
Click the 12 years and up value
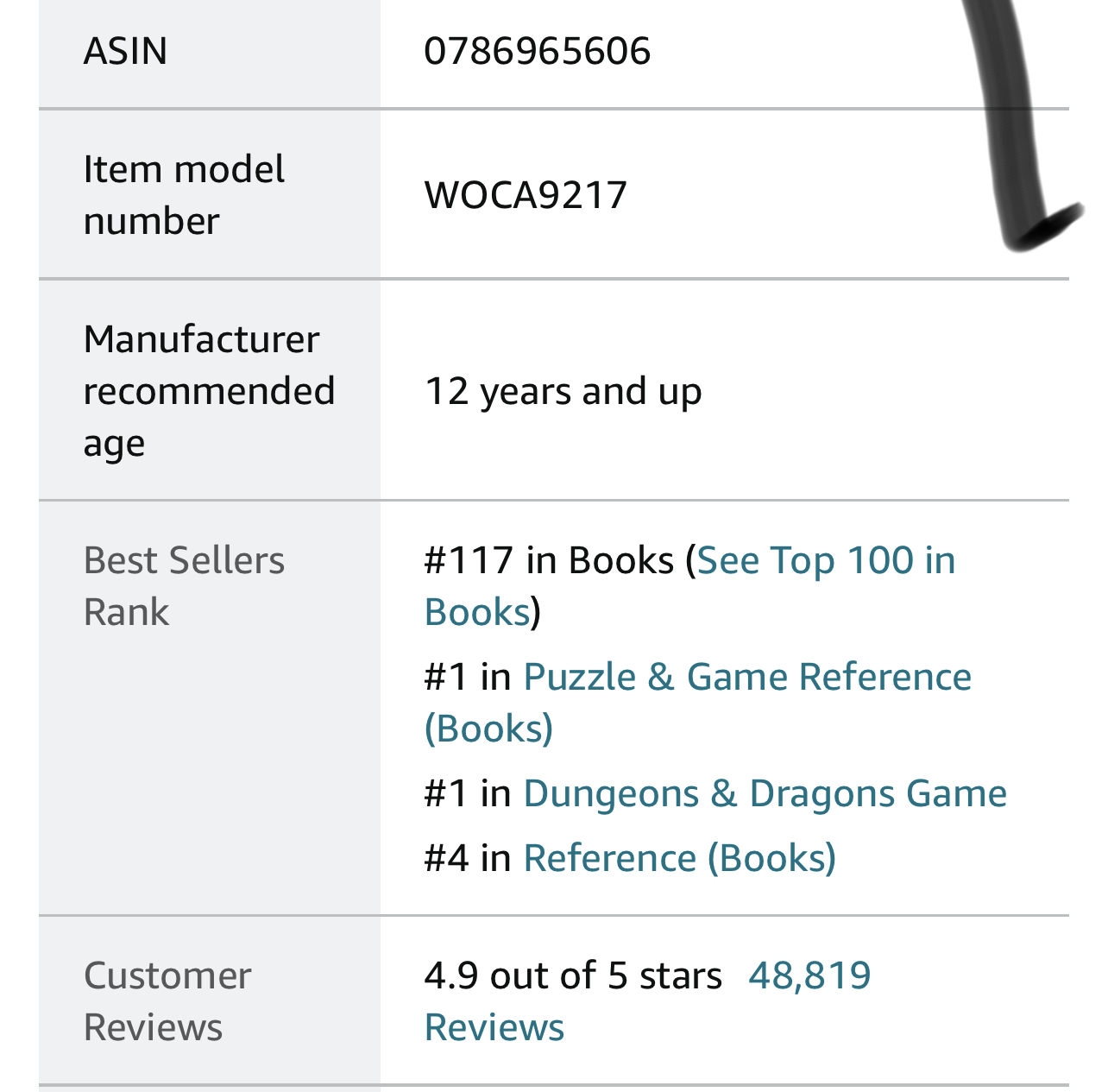click(563, 392)
